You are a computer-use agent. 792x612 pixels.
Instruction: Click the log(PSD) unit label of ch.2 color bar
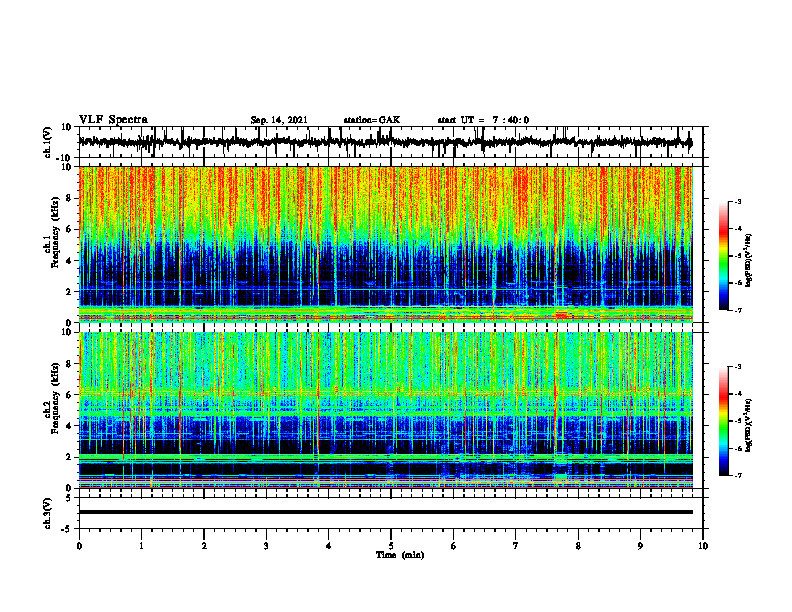coord(750,425)
